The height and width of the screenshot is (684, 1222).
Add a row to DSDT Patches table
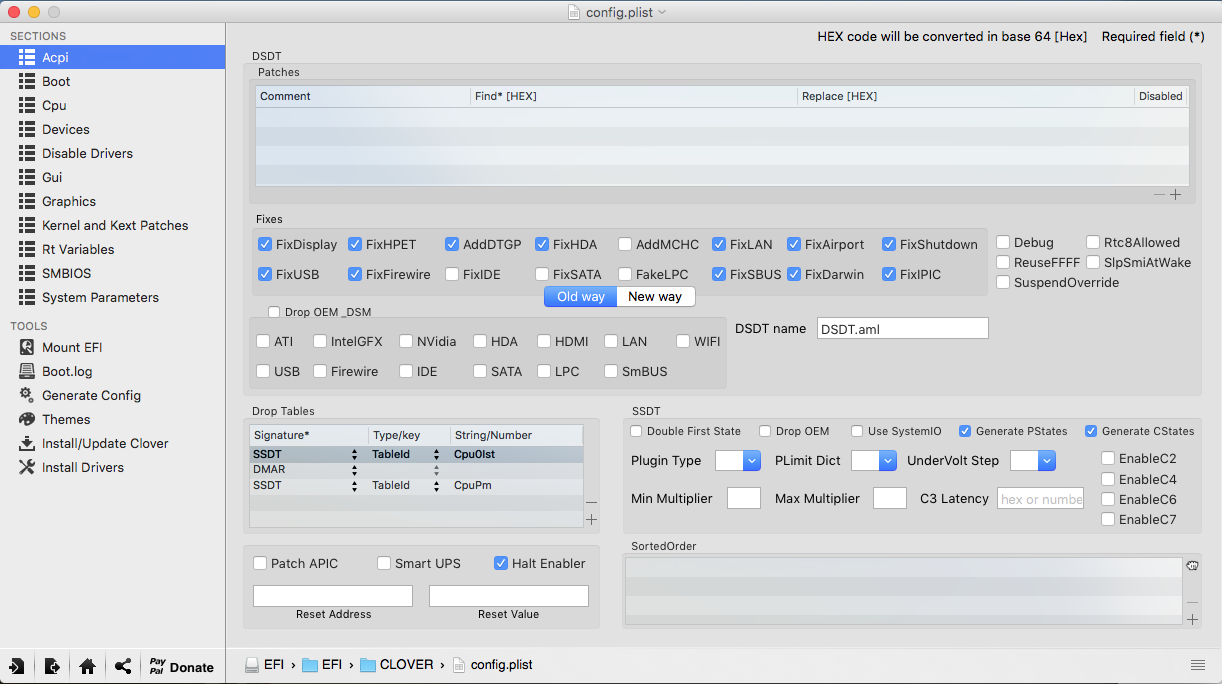1176,195
